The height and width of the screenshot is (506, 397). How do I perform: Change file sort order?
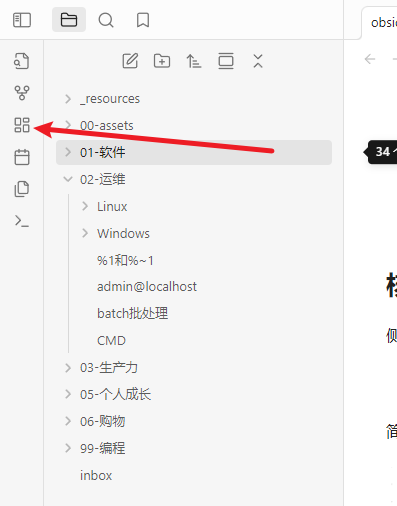[194, 61]
